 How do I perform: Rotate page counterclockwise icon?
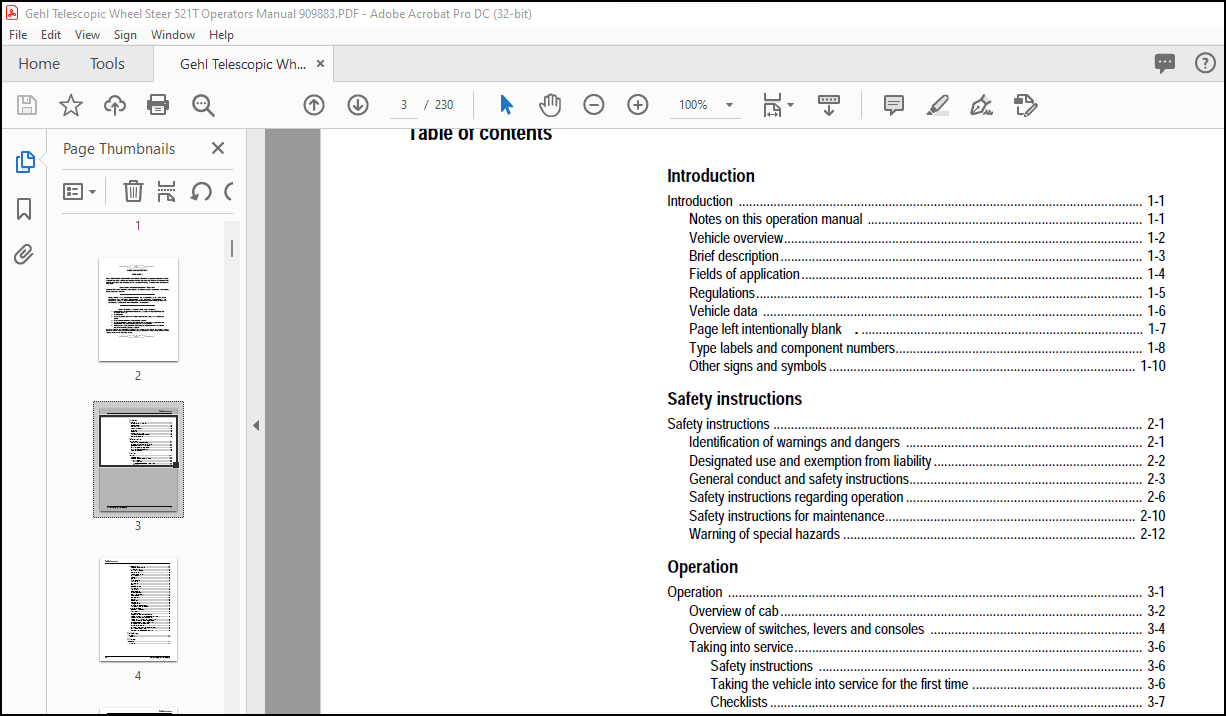(x=201, y=191)
